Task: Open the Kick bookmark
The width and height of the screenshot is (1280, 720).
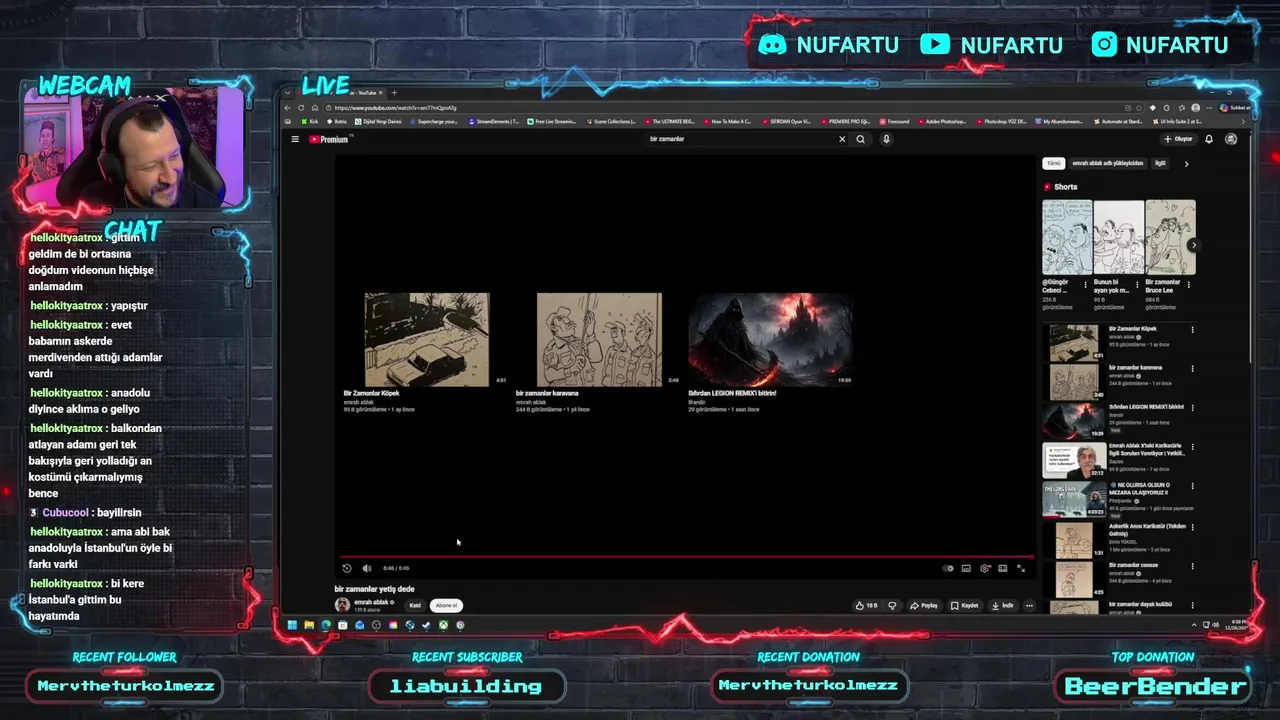Action: [310, 121]
